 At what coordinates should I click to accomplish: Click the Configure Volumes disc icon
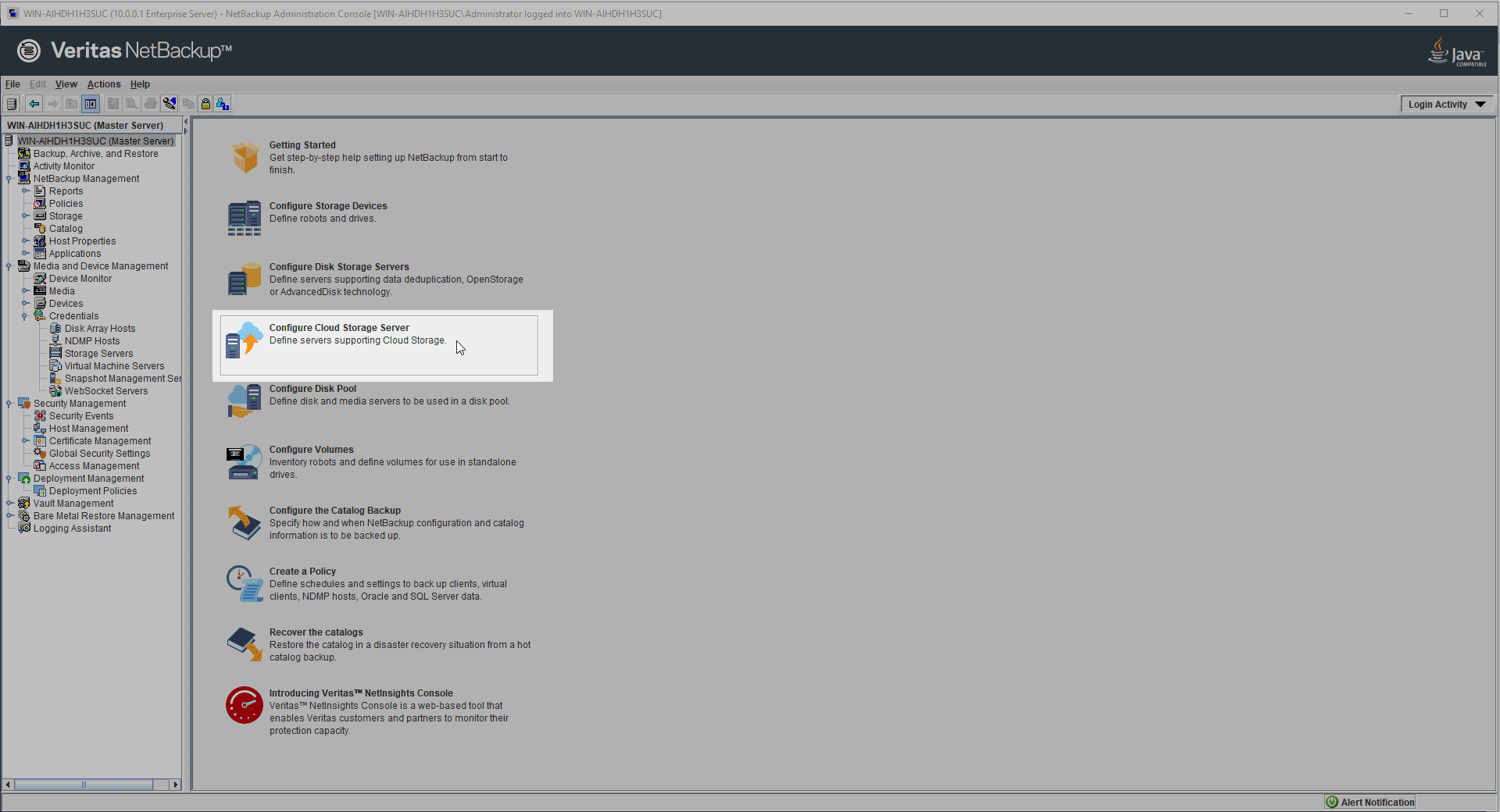245,461
